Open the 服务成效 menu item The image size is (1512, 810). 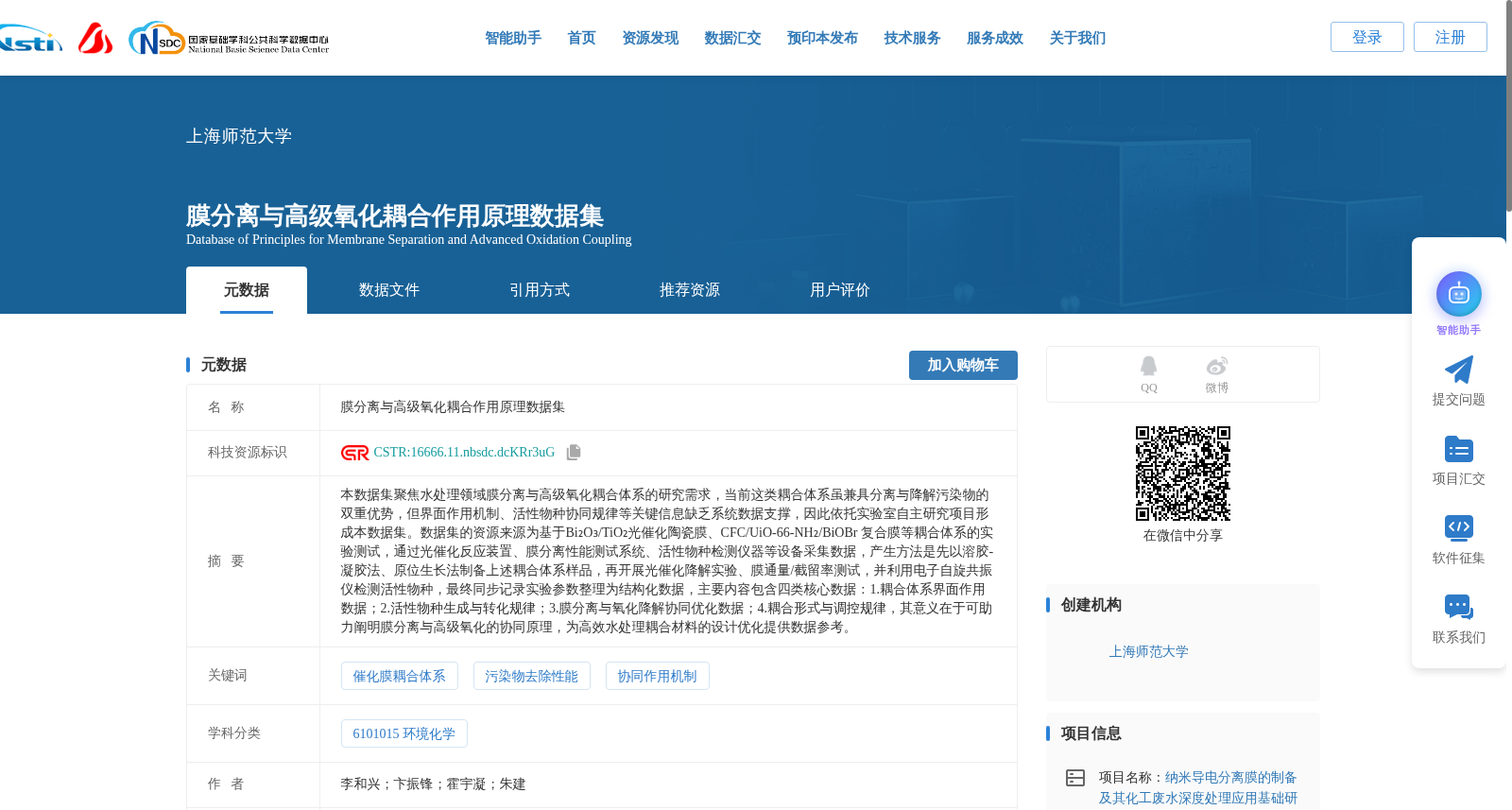(x=995, y=38)
